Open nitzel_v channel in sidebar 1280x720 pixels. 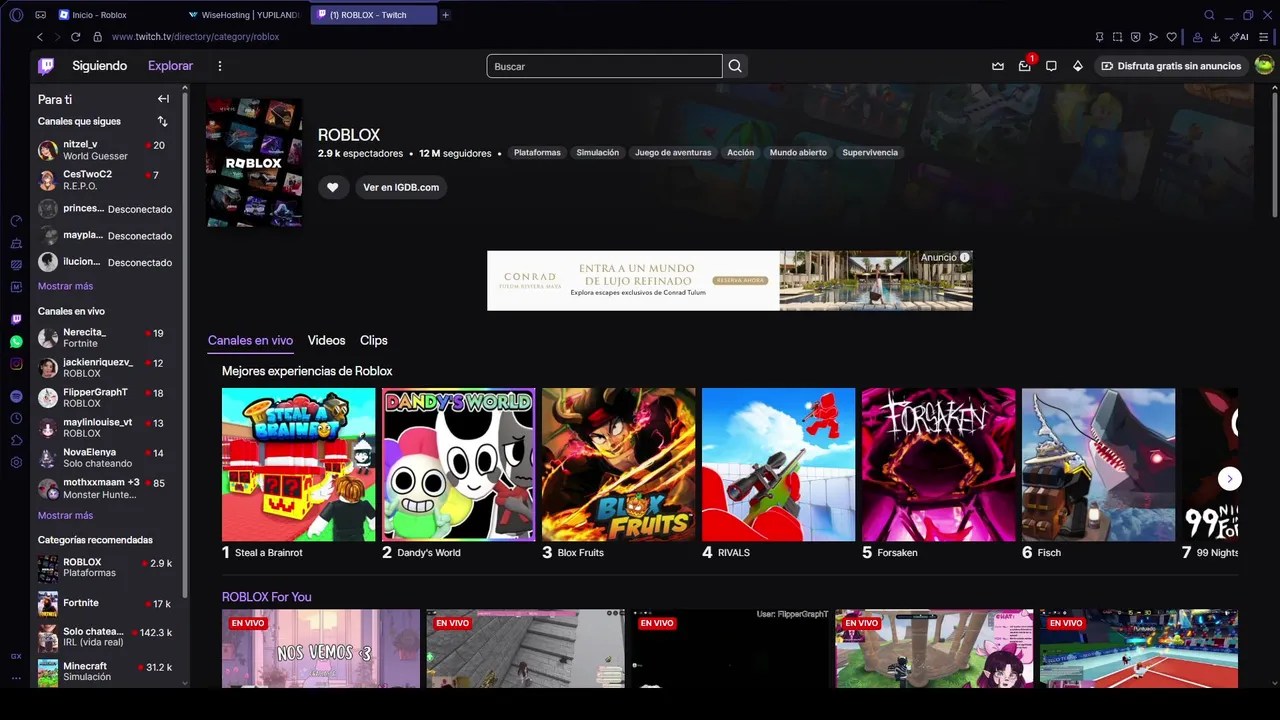[105, 150]
